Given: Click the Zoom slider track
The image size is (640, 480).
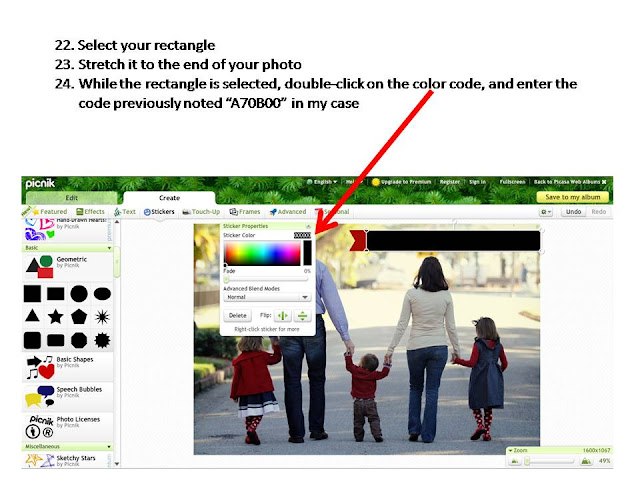Looking at the screenshot, I should (550, 461).
